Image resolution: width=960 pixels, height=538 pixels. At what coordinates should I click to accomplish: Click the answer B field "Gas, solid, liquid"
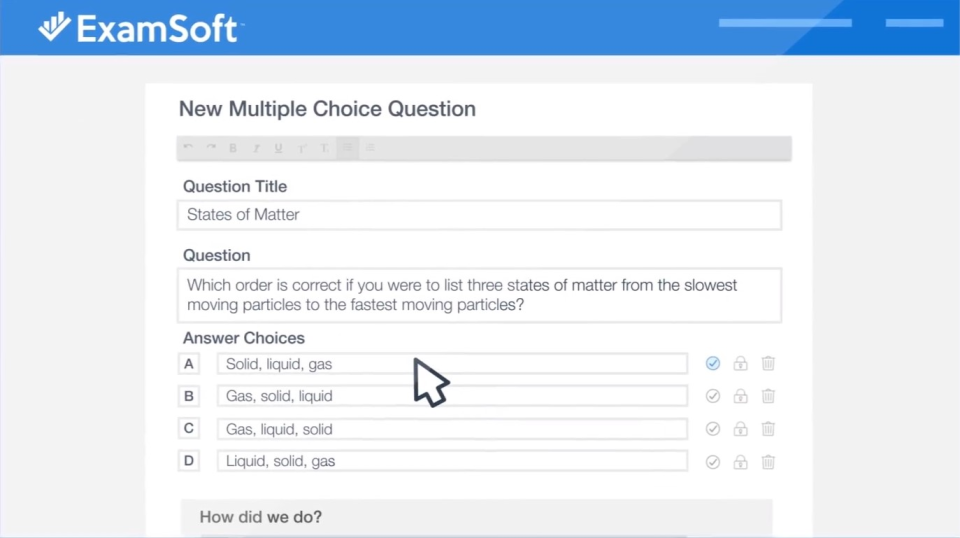452,396
